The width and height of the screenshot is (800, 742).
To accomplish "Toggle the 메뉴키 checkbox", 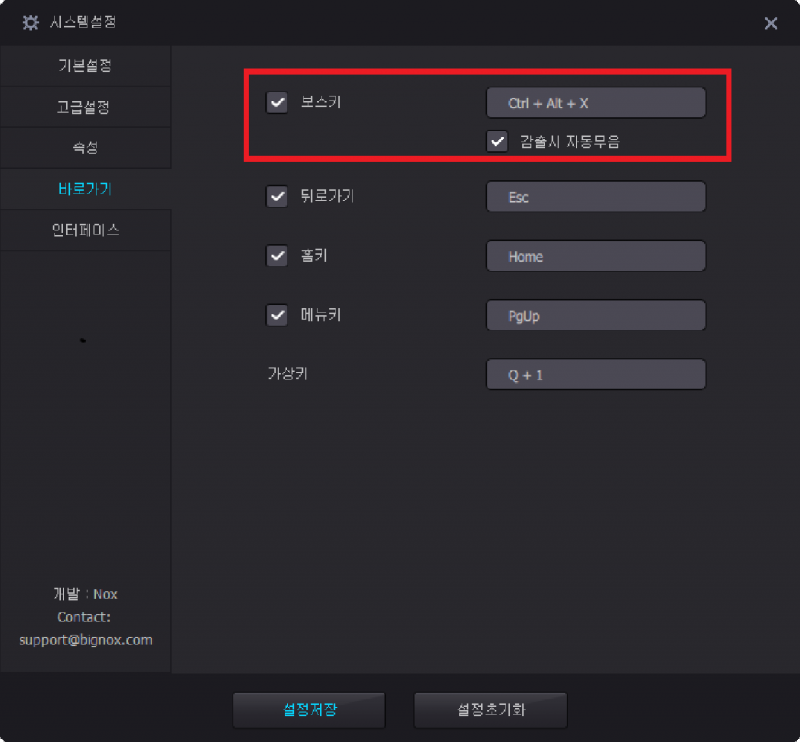I will [277, 315].
